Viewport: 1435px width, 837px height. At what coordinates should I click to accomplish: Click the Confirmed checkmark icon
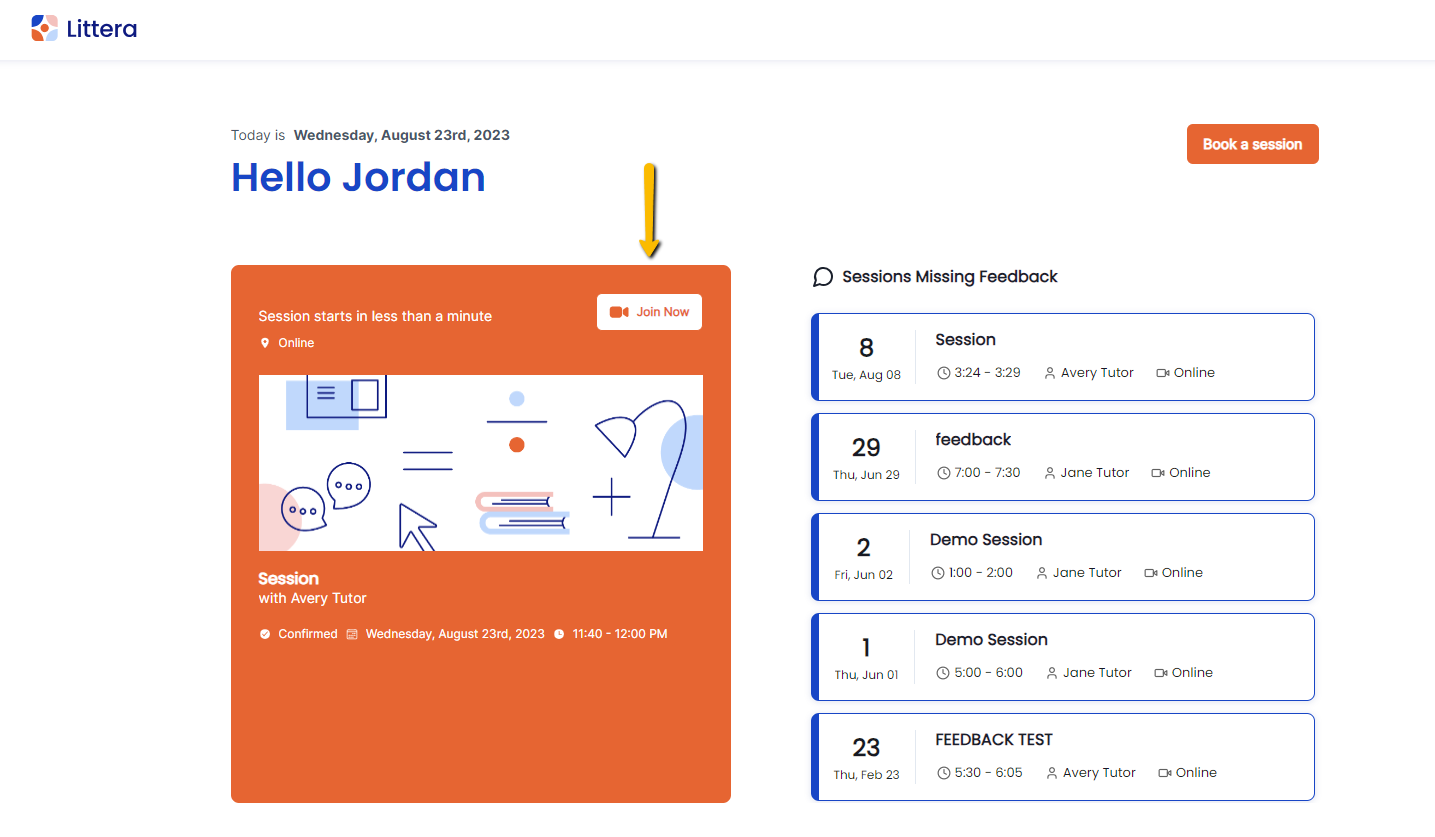click(x=265, y=634)
